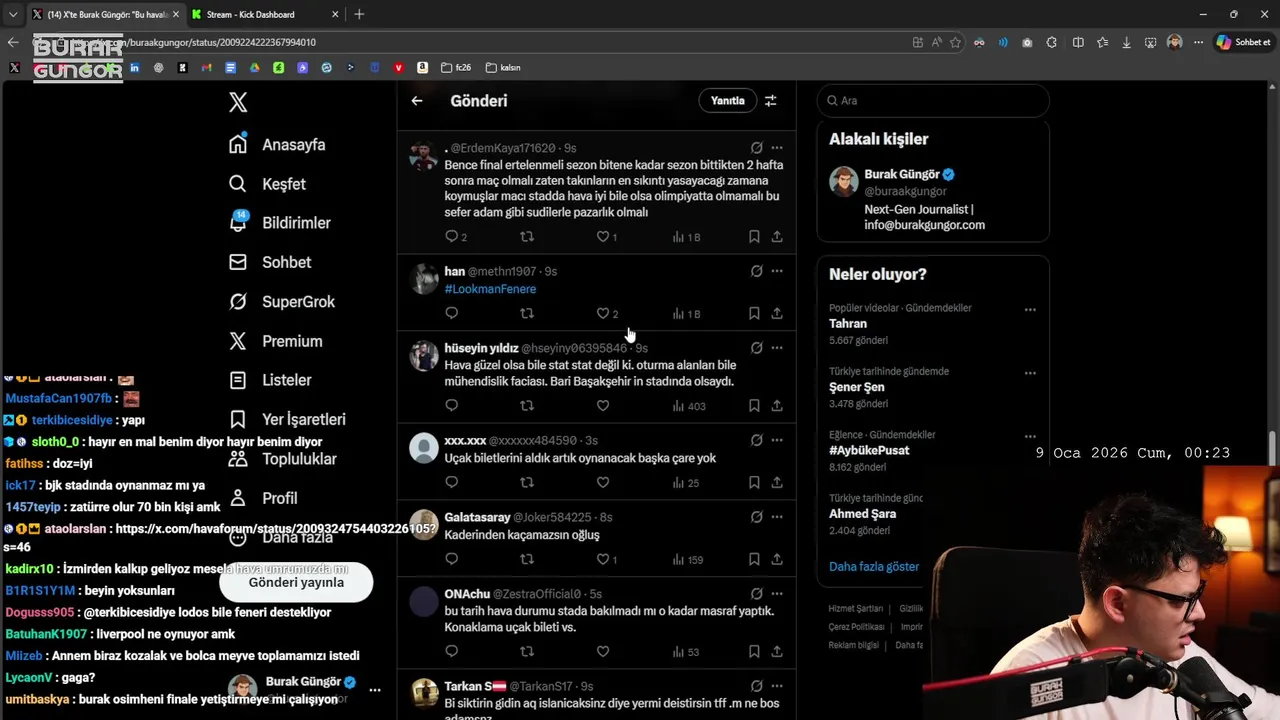Screen dimensions: 1280x720
Task: Open Keşfet explore page
Action: pos(267,184)
